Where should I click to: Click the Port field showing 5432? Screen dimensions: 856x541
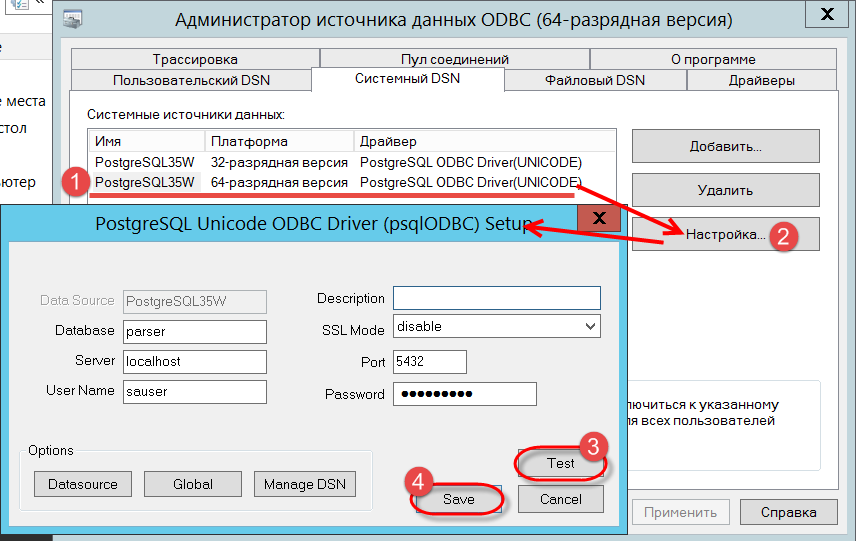click(x=430, y=361)
